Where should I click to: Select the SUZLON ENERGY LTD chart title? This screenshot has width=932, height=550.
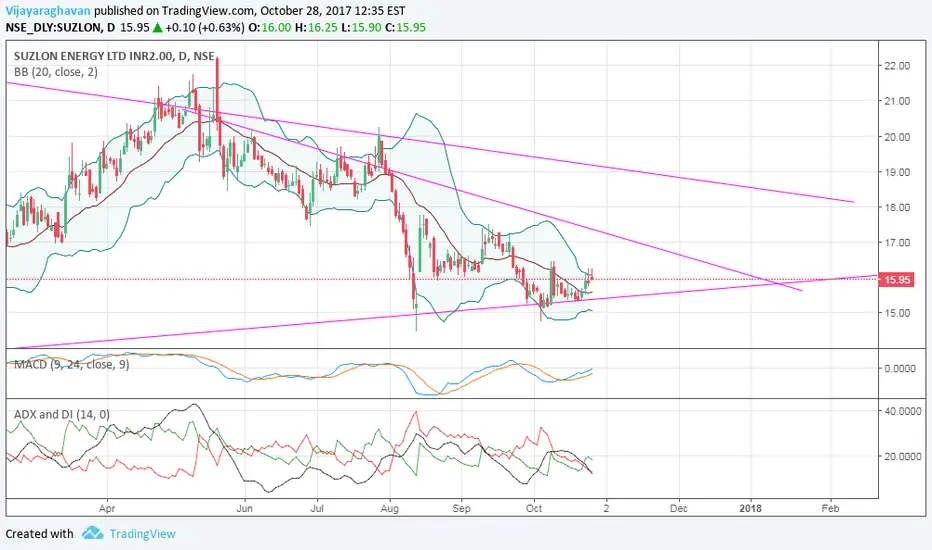(x=114, y=56)
